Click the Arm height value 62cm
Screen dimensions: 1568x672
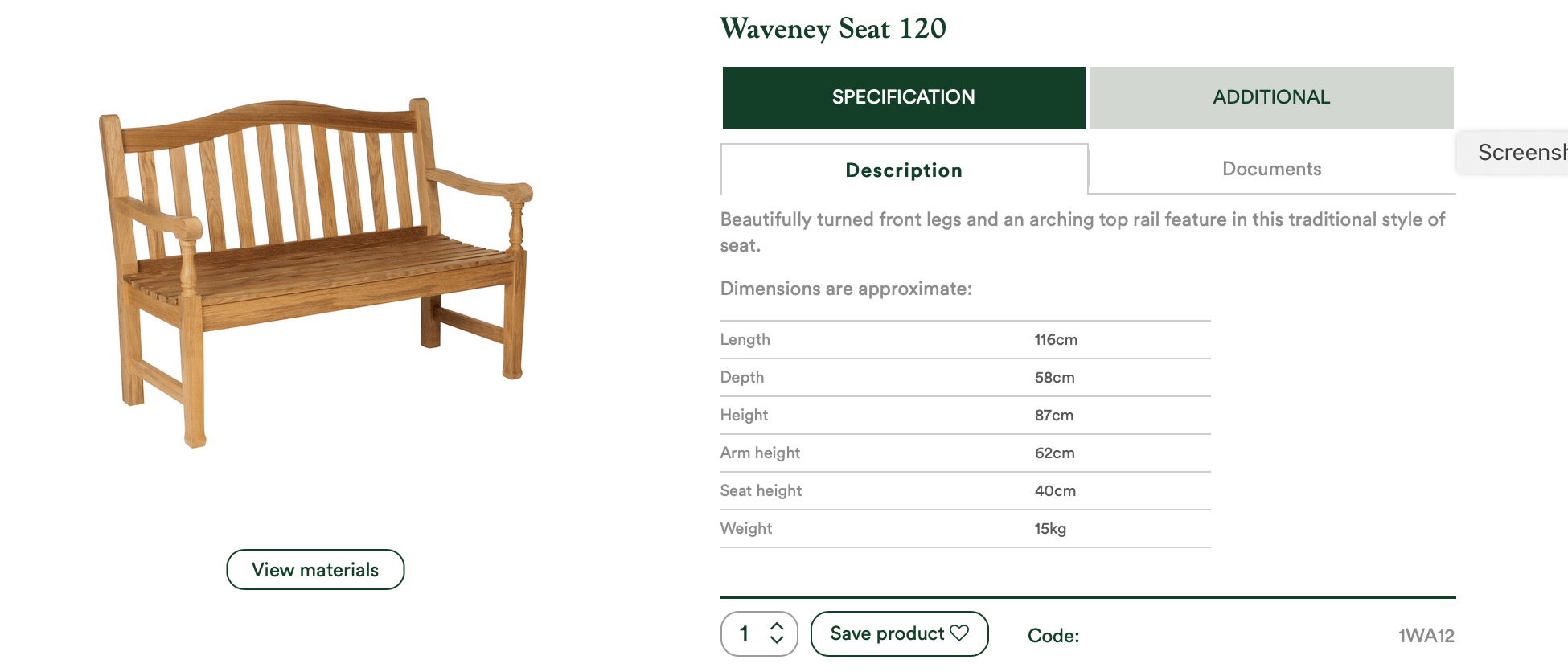tap(1054, 453)
